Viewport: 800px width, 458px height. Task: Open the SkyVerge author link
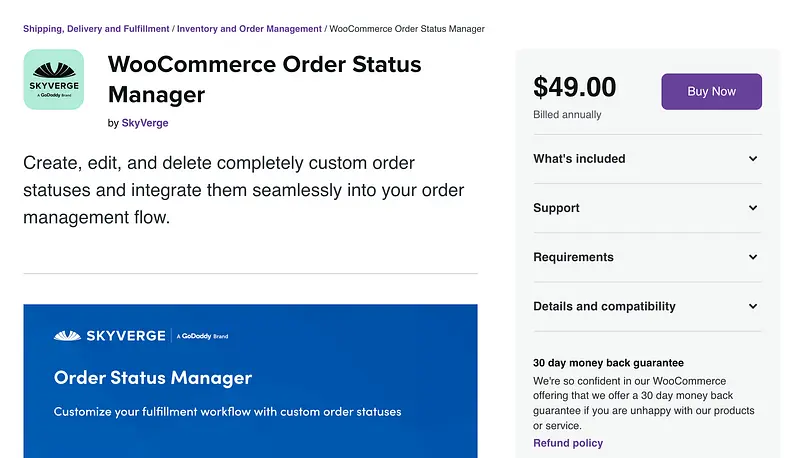pos(145,123)
